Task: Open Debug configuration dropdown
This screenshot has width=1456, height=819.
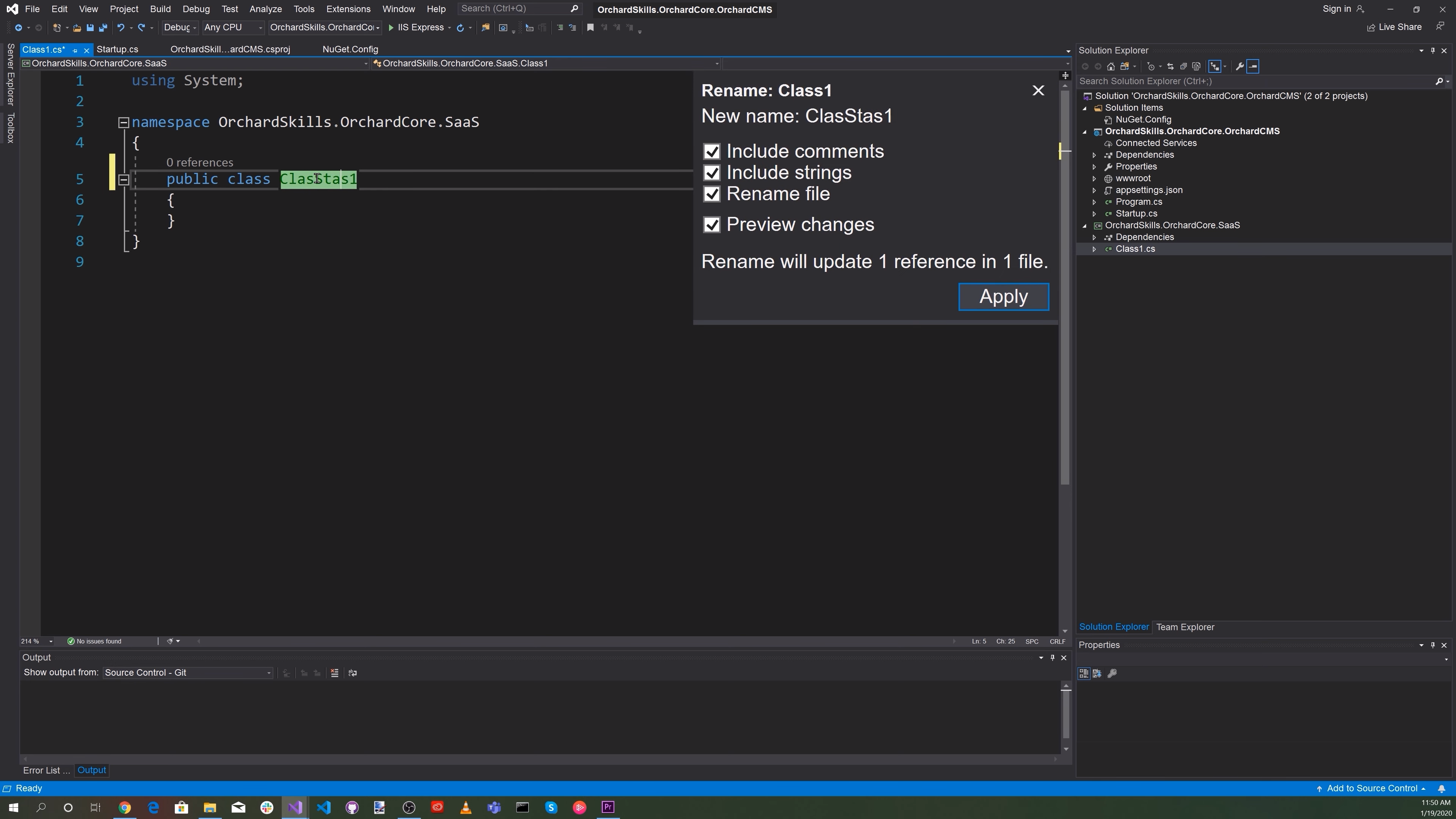Action: [180, 28]
